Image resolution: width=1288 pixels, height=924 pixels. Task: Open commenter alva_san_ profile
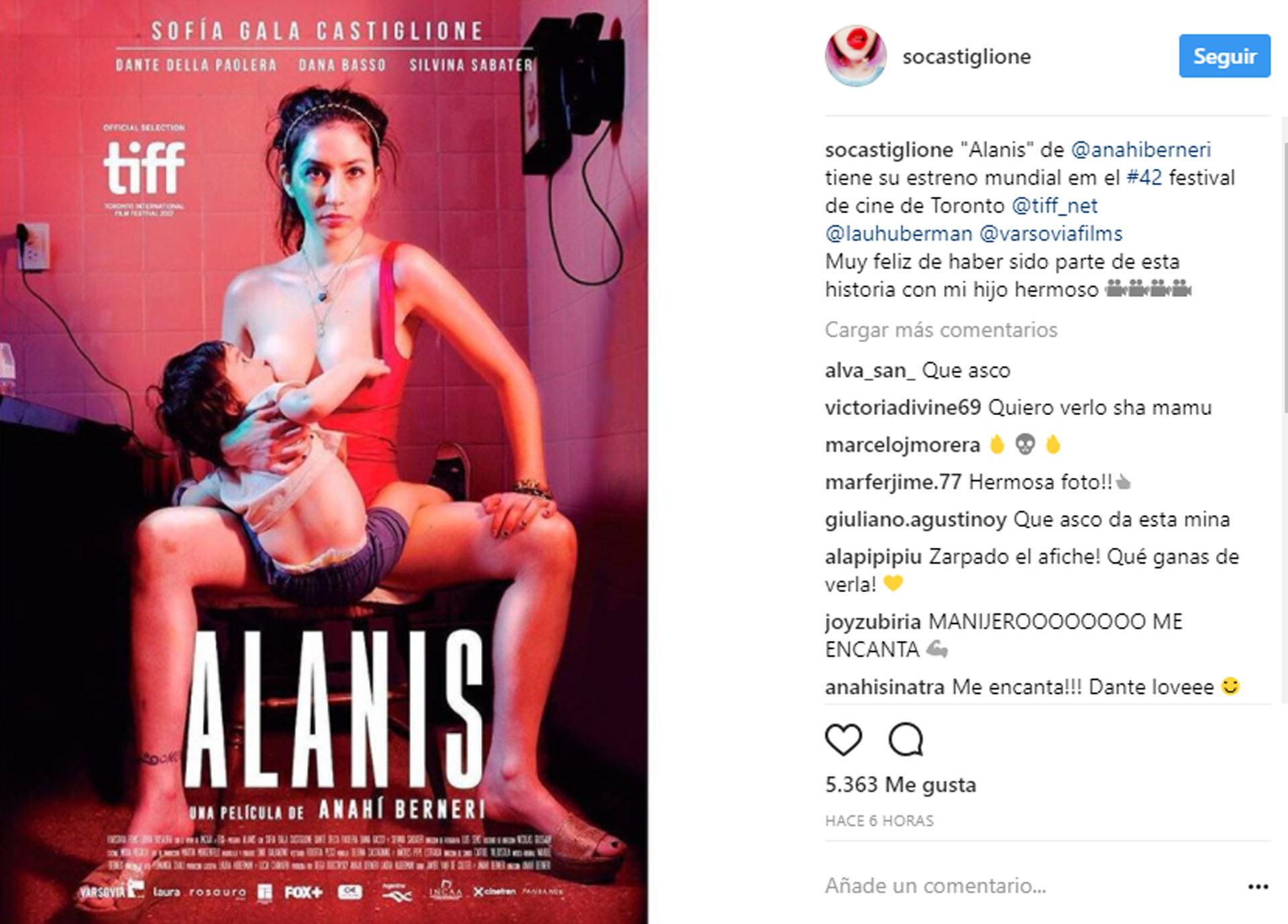[x=869, y=370]
